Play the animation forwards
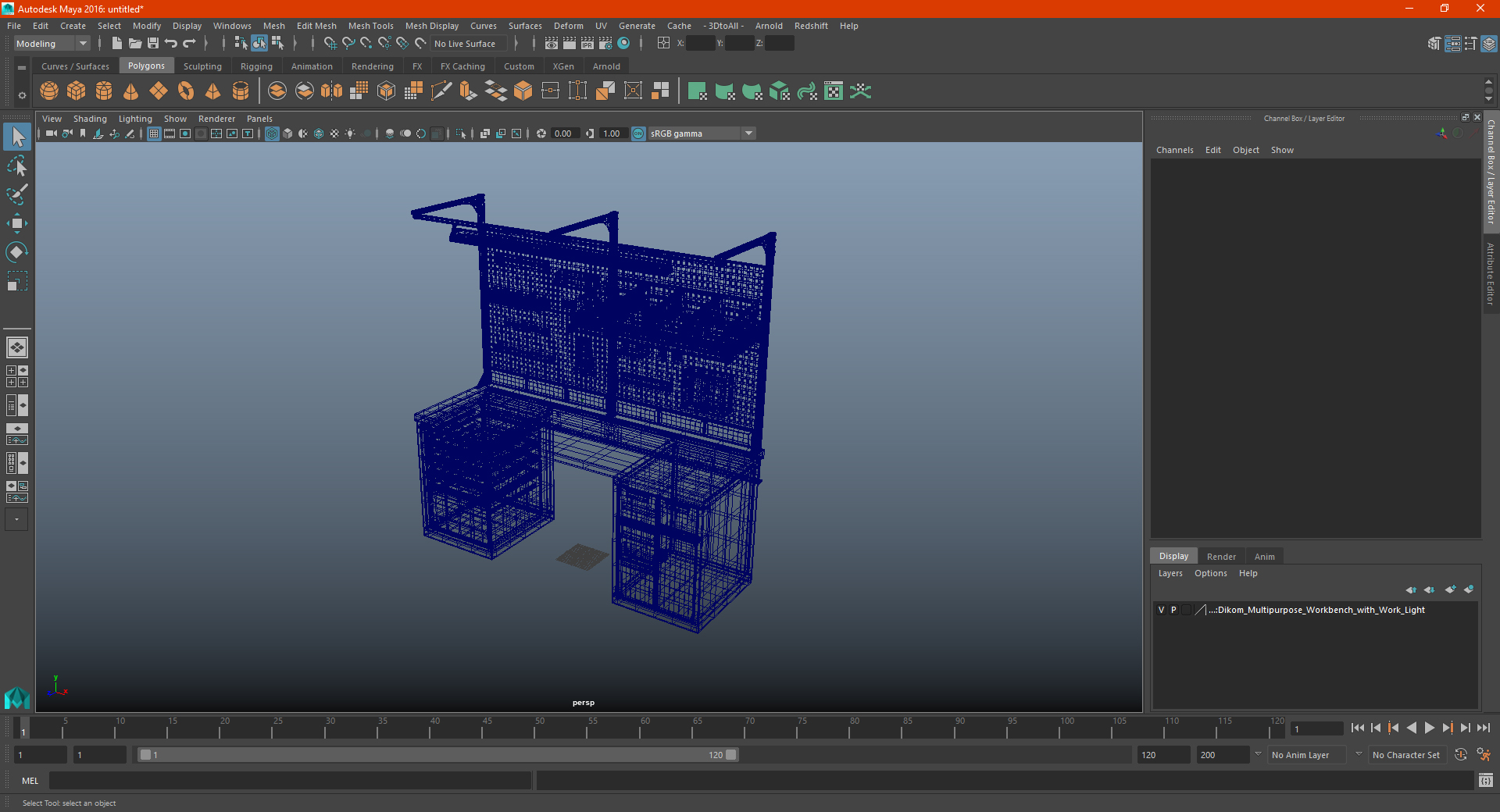 tap(1429, 728)
